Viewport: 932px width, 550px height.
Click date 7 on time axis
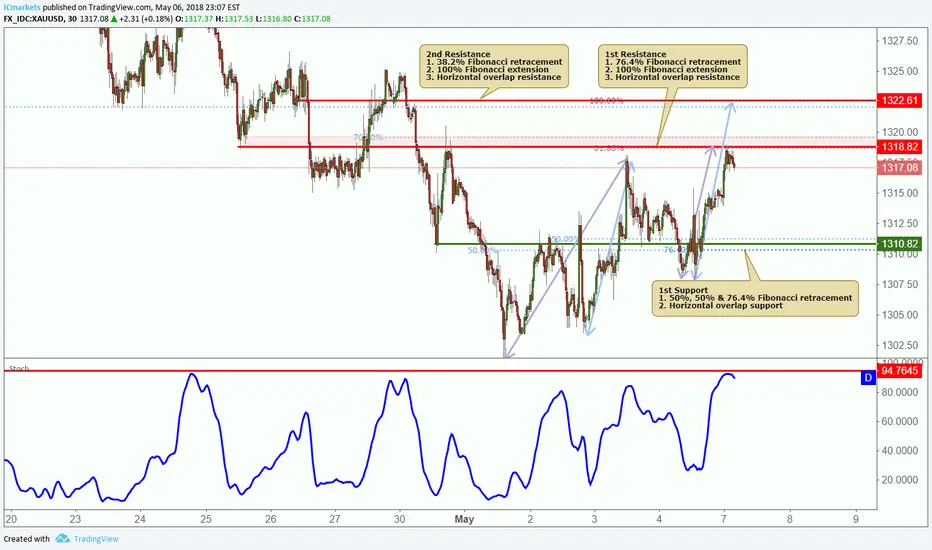click(x=723, y=519)
